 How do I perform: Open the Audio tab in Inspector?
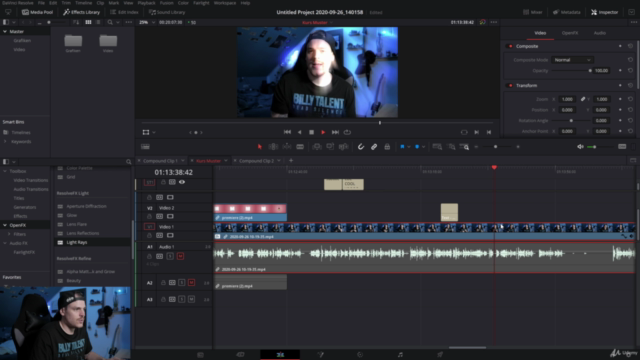coord(600,33)
